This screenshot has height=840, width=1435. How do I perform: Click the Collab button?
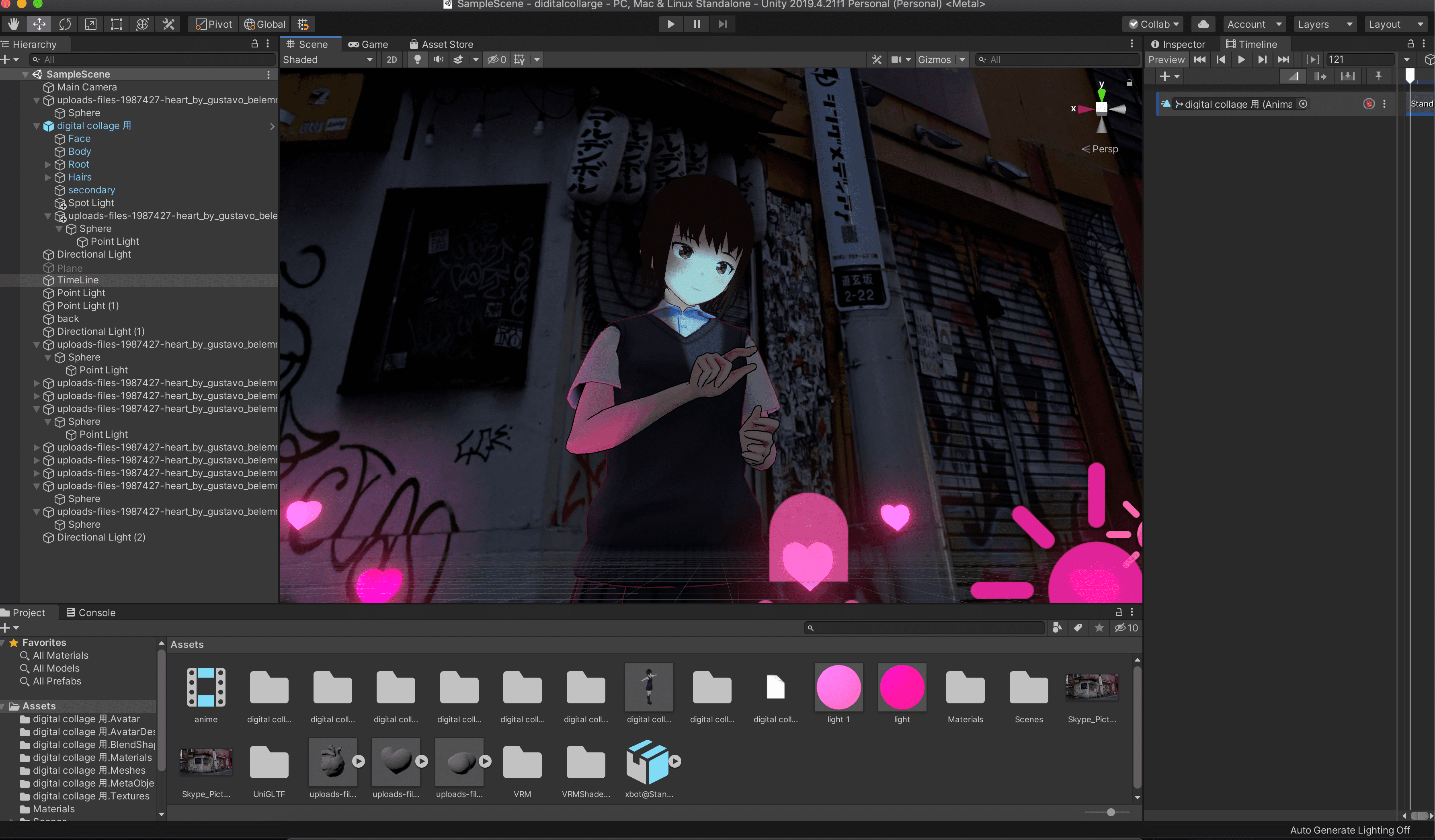(x=1153, y=24)
